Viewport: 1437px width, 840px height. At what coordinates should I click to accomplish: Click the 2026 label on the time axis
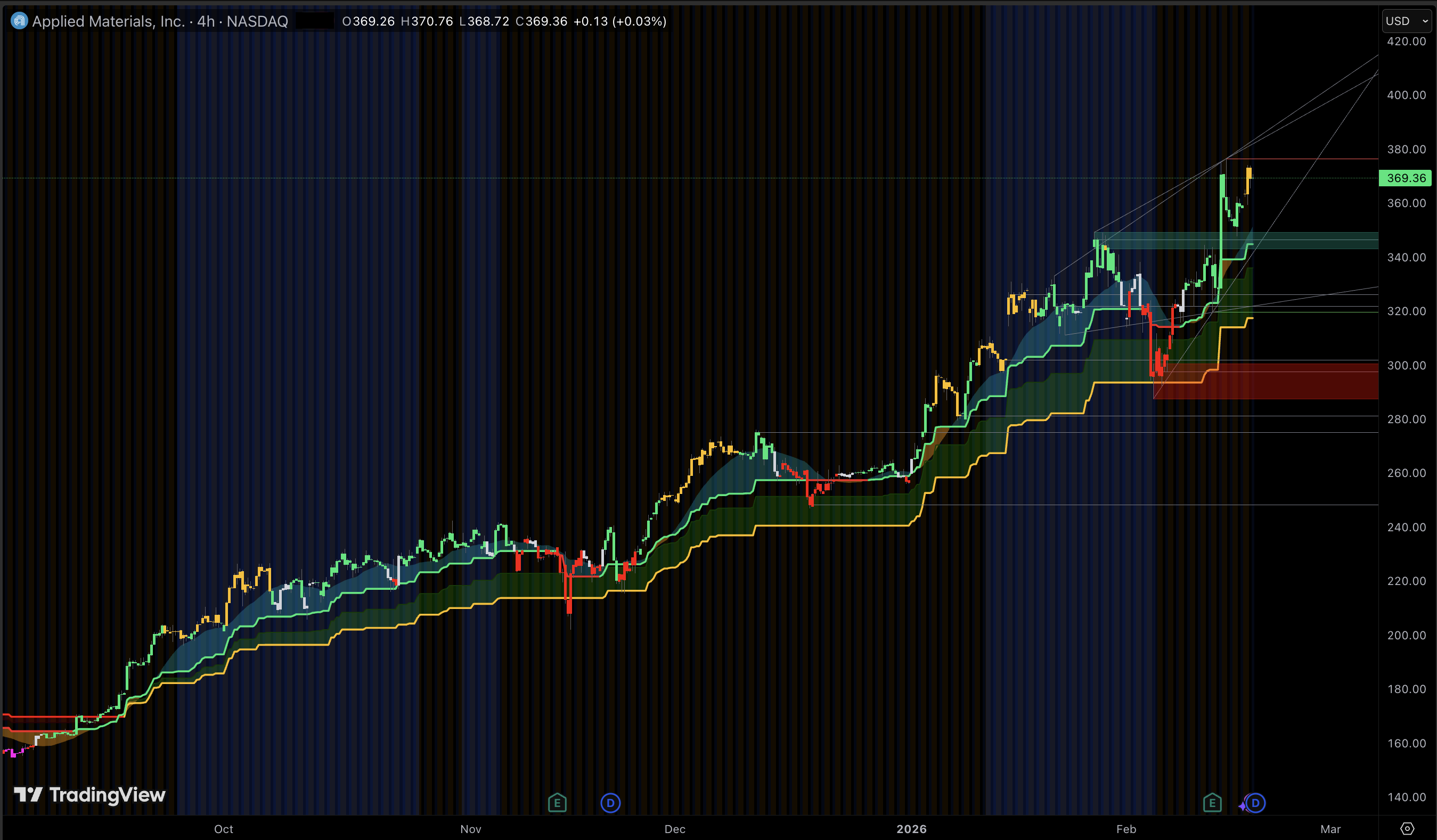point(913,830)
